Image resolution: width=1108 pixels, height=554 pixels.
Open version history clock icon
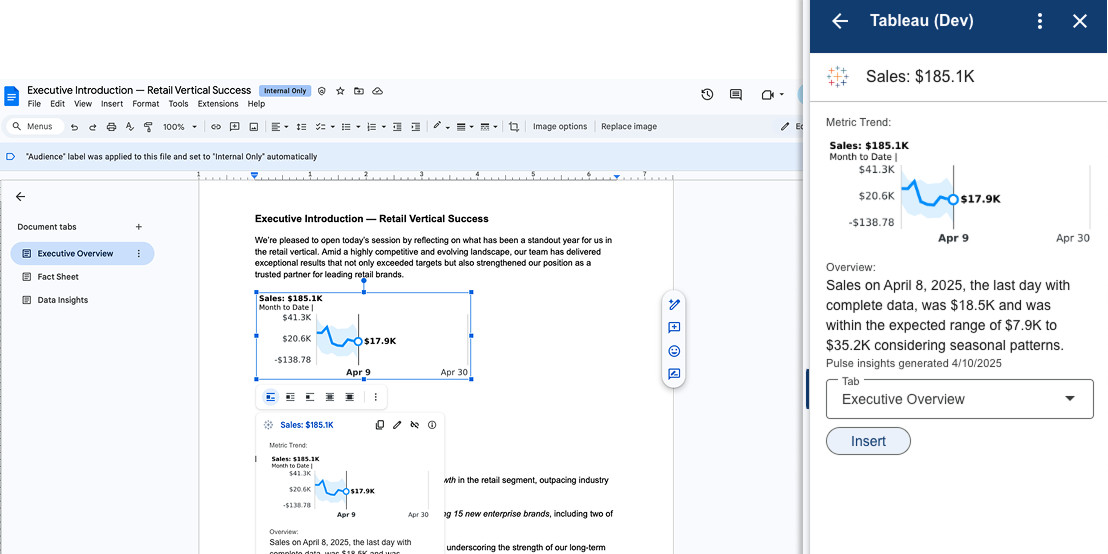coord(707,95)
